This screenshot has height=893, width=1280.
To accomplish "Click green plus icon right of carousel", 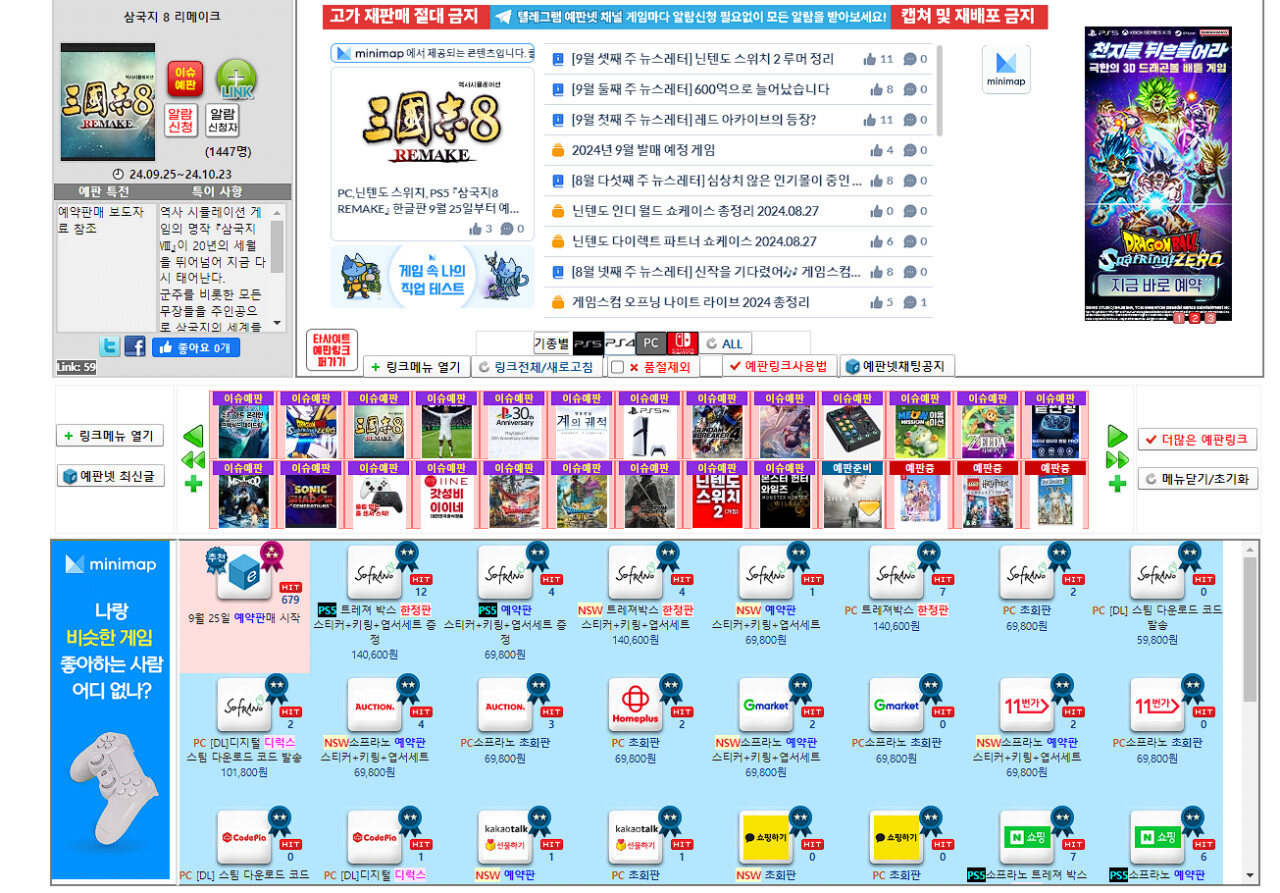I will [1117, 484].
